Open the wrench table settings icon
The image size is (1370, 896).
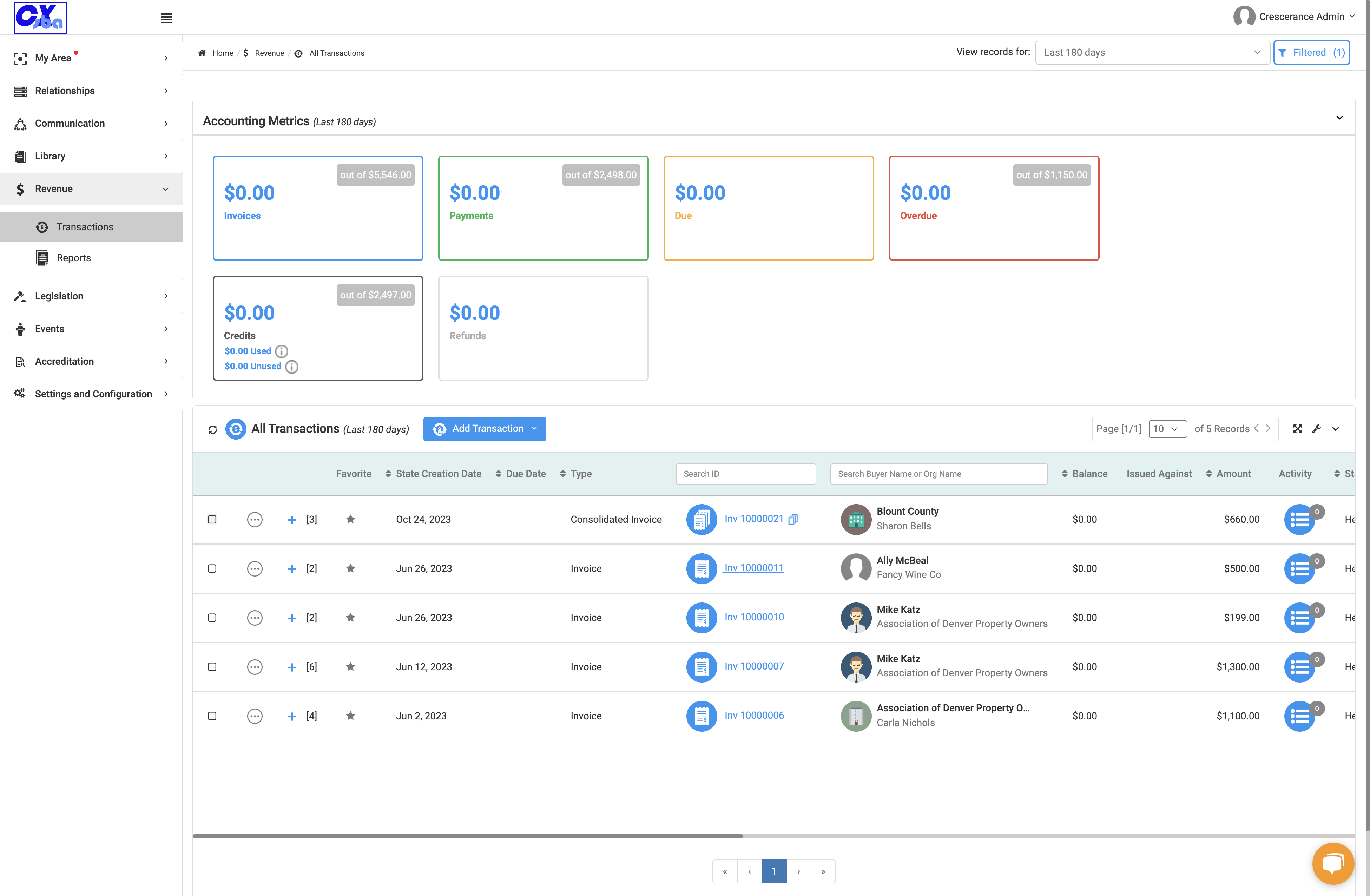[x=1317, y=429]
